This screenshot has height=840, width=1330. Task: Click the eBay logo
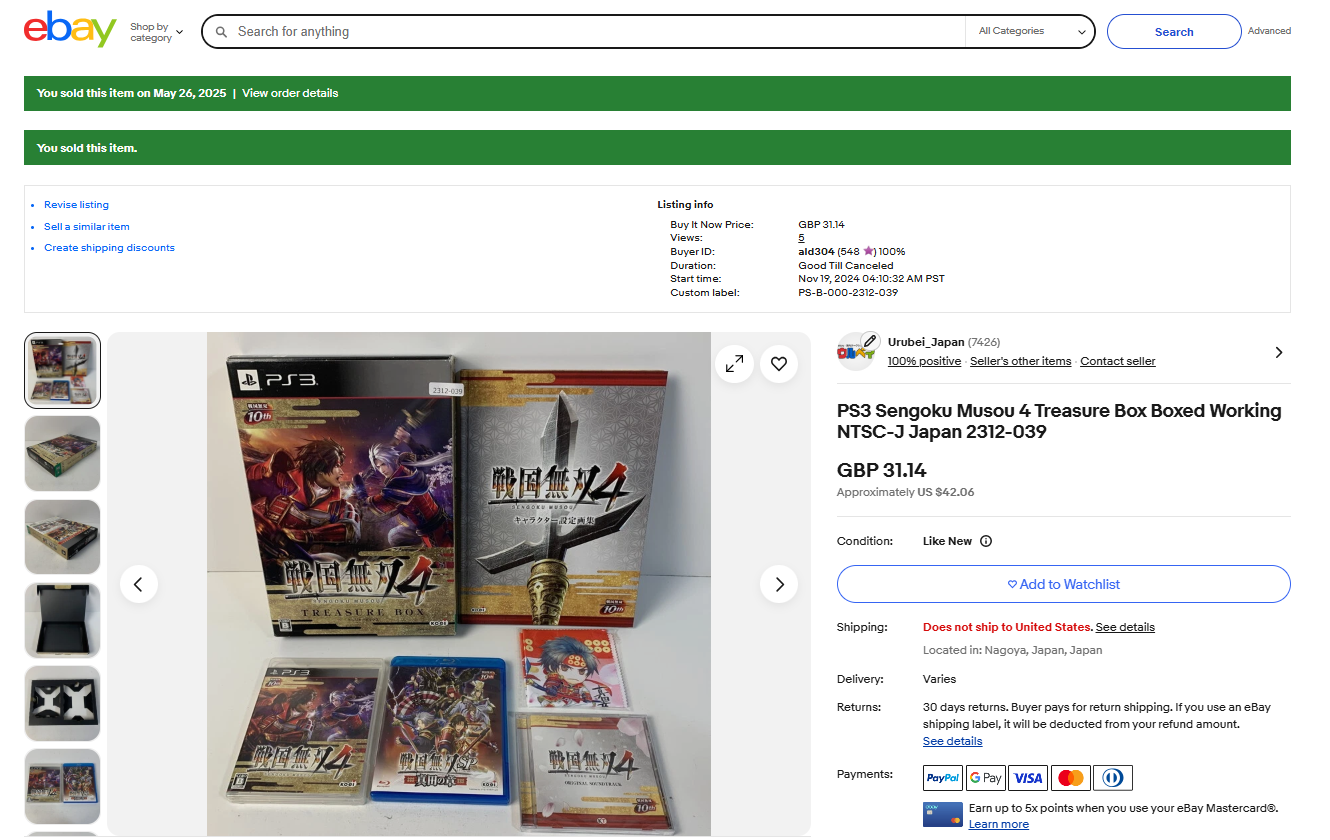[70, 29]
